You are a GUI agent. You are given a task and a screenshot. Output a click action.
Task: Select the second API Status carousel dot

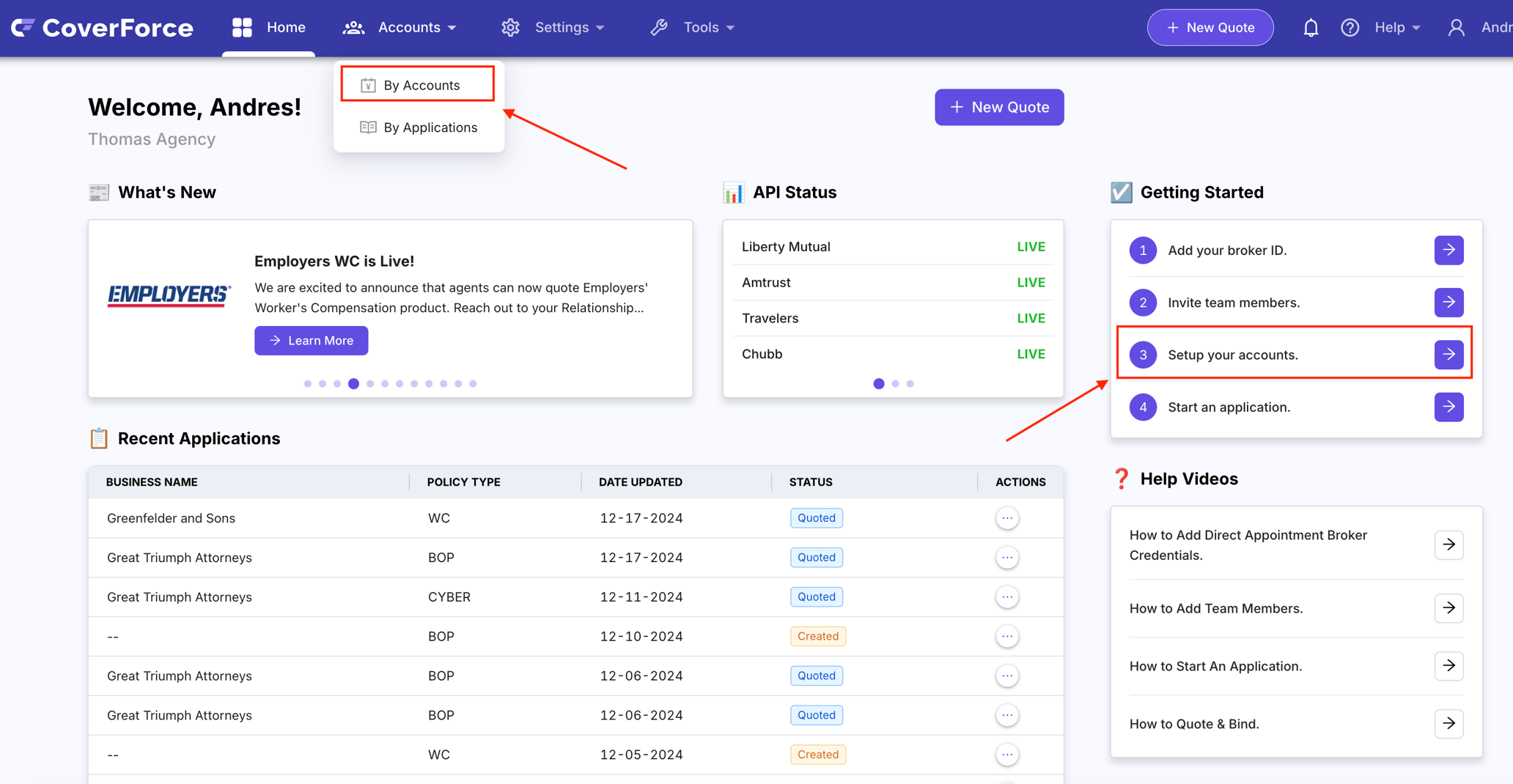[895, 384]
